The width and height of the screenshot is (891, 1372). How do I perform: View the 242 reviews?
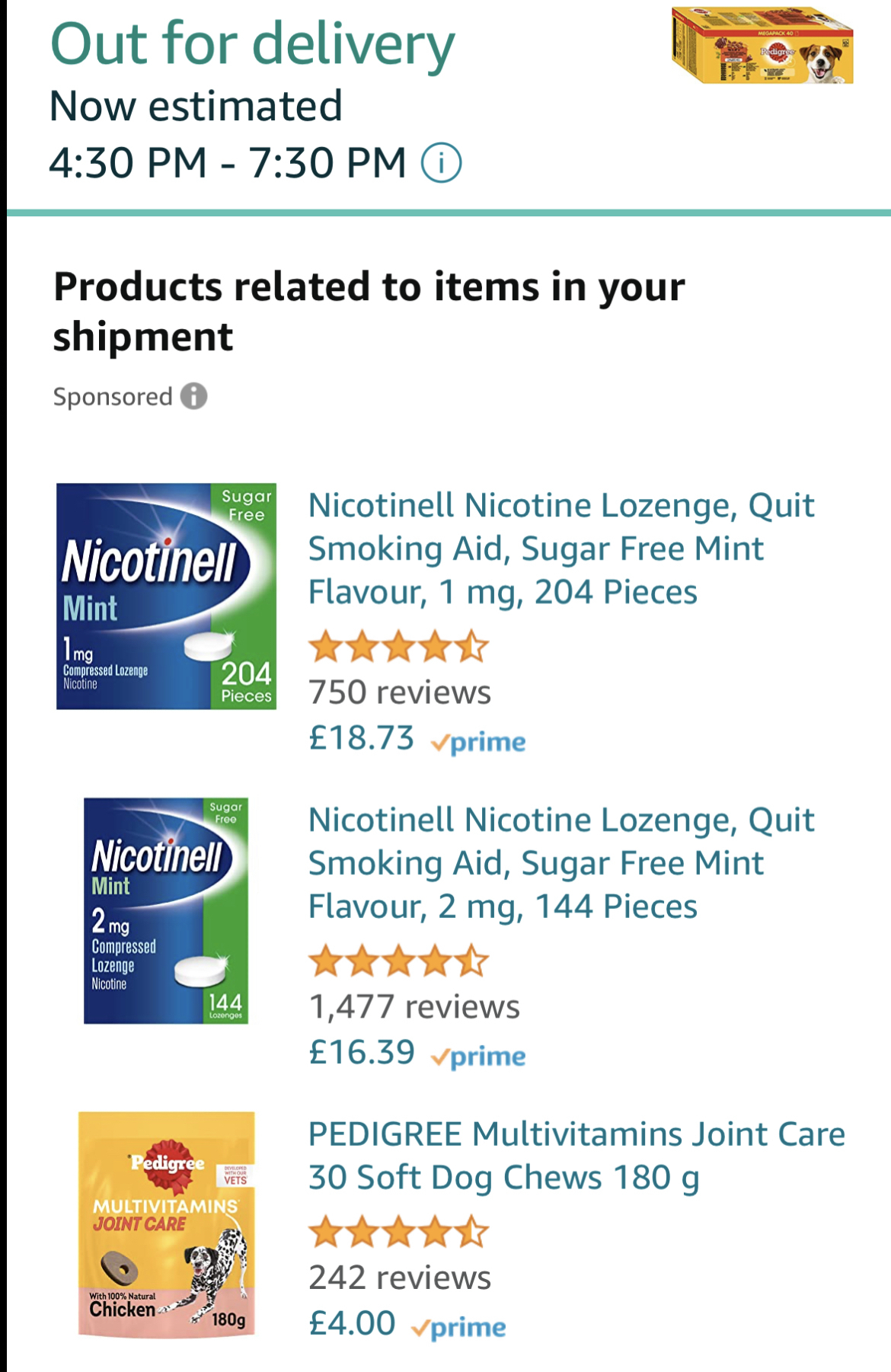[x=400, y=1278]
